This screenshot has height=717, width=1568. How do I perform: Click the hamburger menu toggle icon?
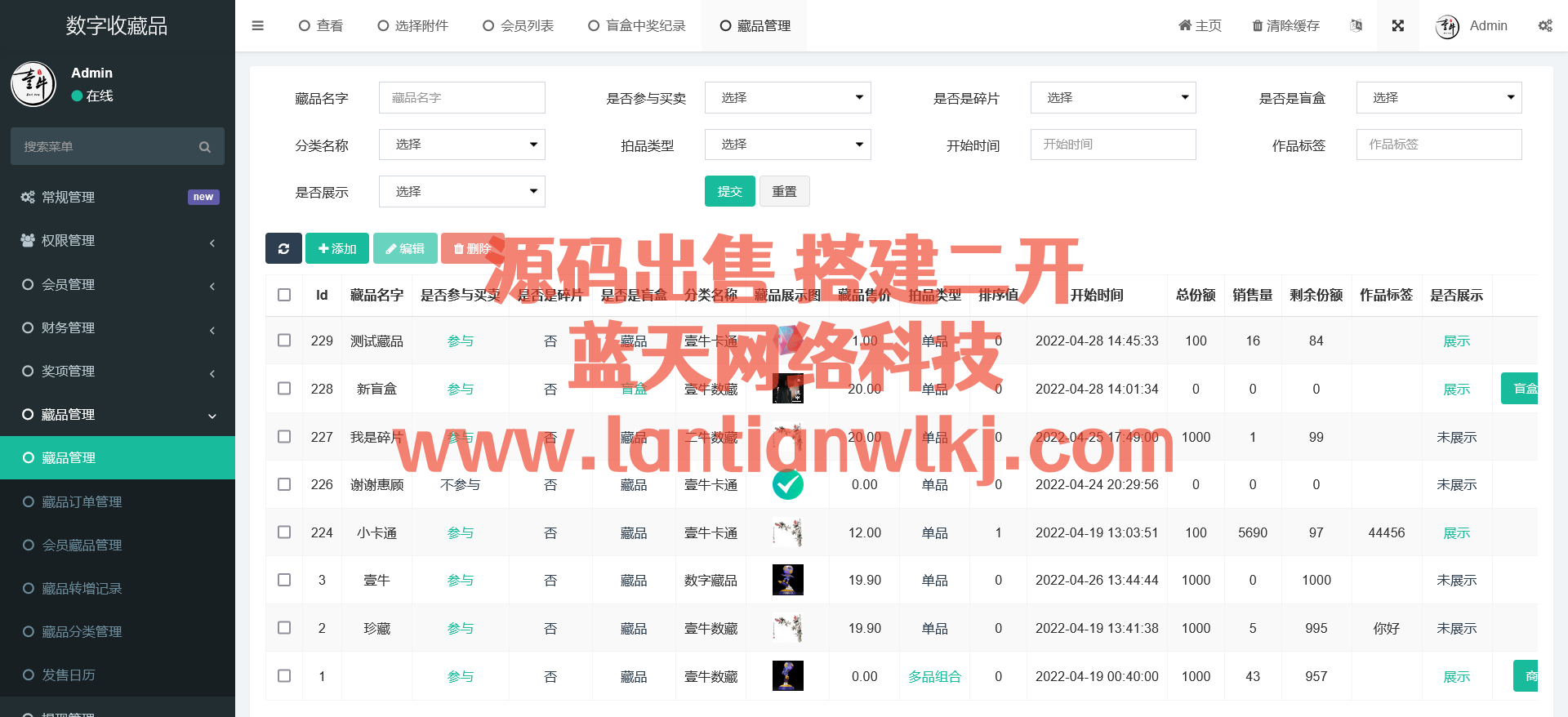(257, 25)
